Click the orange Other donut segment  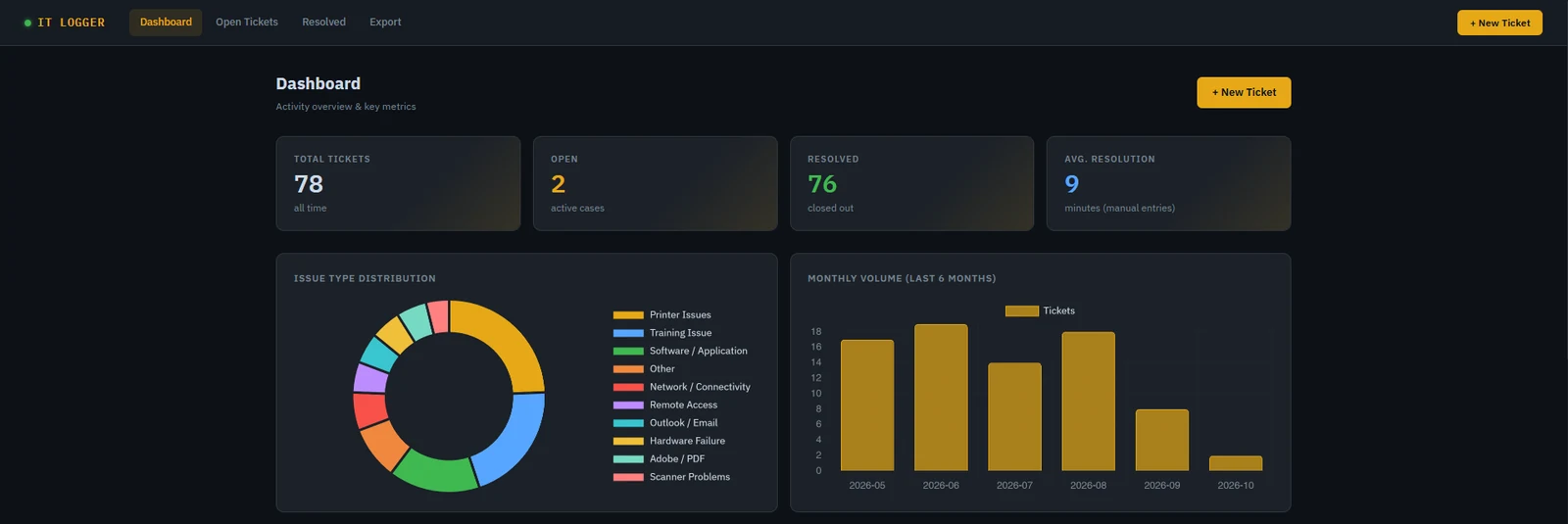pyautogui.click(x=382, y=445)
